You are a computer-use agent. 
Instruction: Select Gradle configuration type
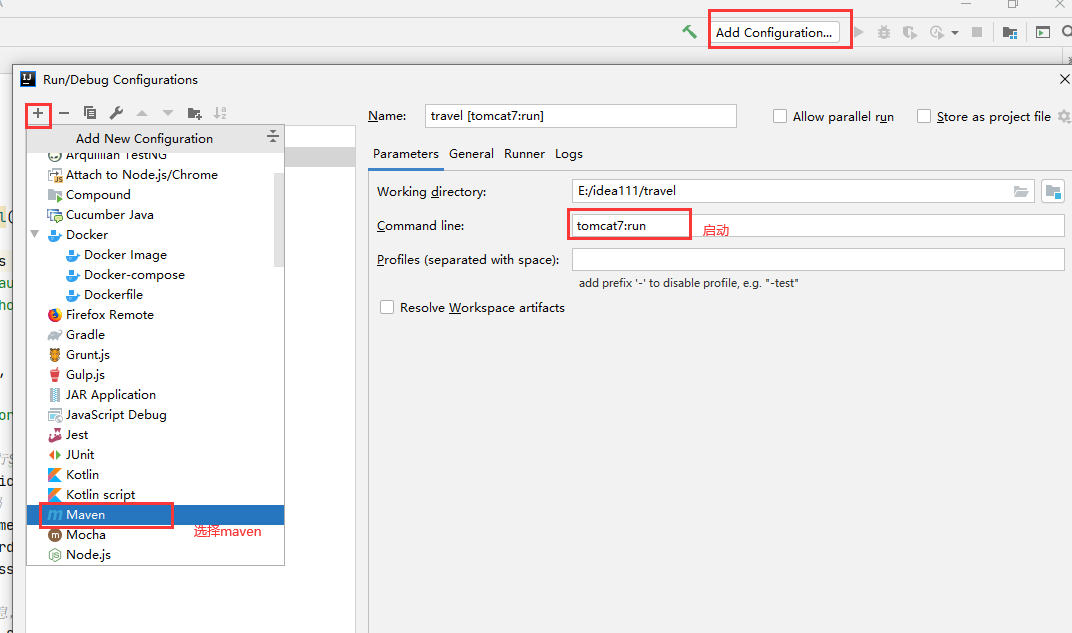[x=155, y=334]
